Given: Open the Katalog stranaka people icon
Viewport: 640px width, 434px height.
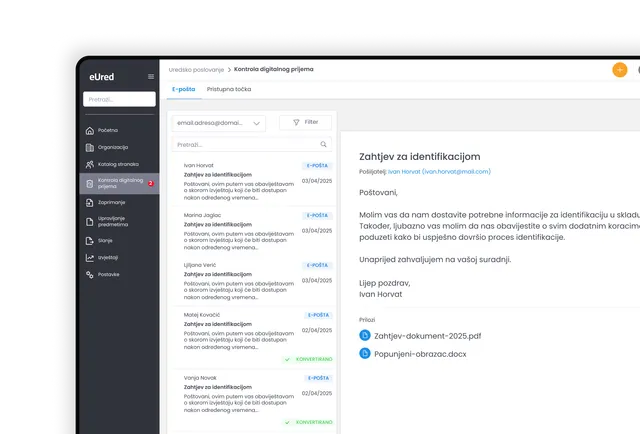Looking at the screenshot, I should coord(90,165).
